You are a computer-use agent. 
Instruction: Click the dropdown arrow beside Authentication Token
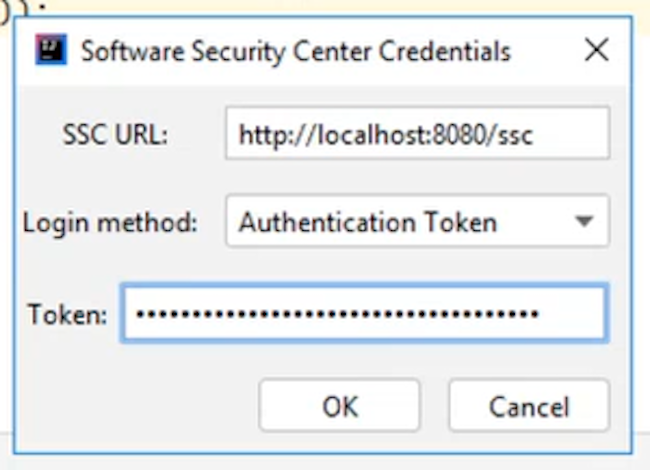pos(584,221)
